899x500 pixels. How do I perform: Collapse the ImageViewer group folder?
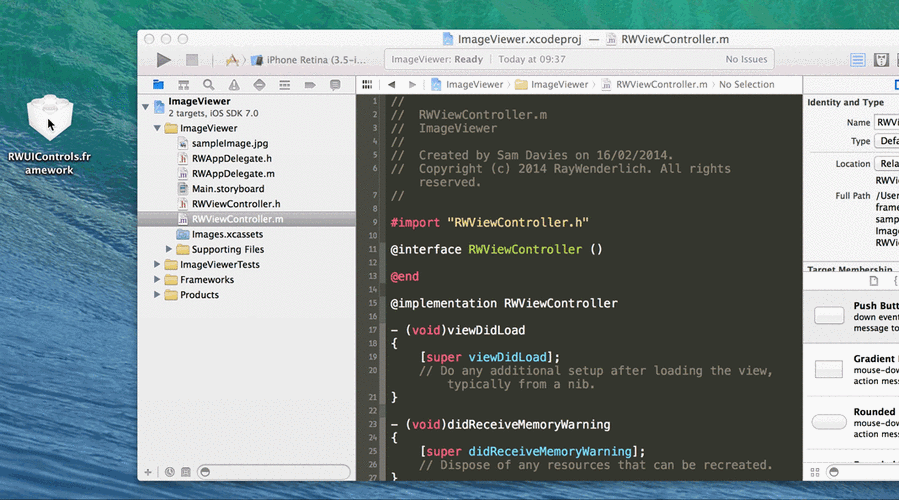pos(157,128)
